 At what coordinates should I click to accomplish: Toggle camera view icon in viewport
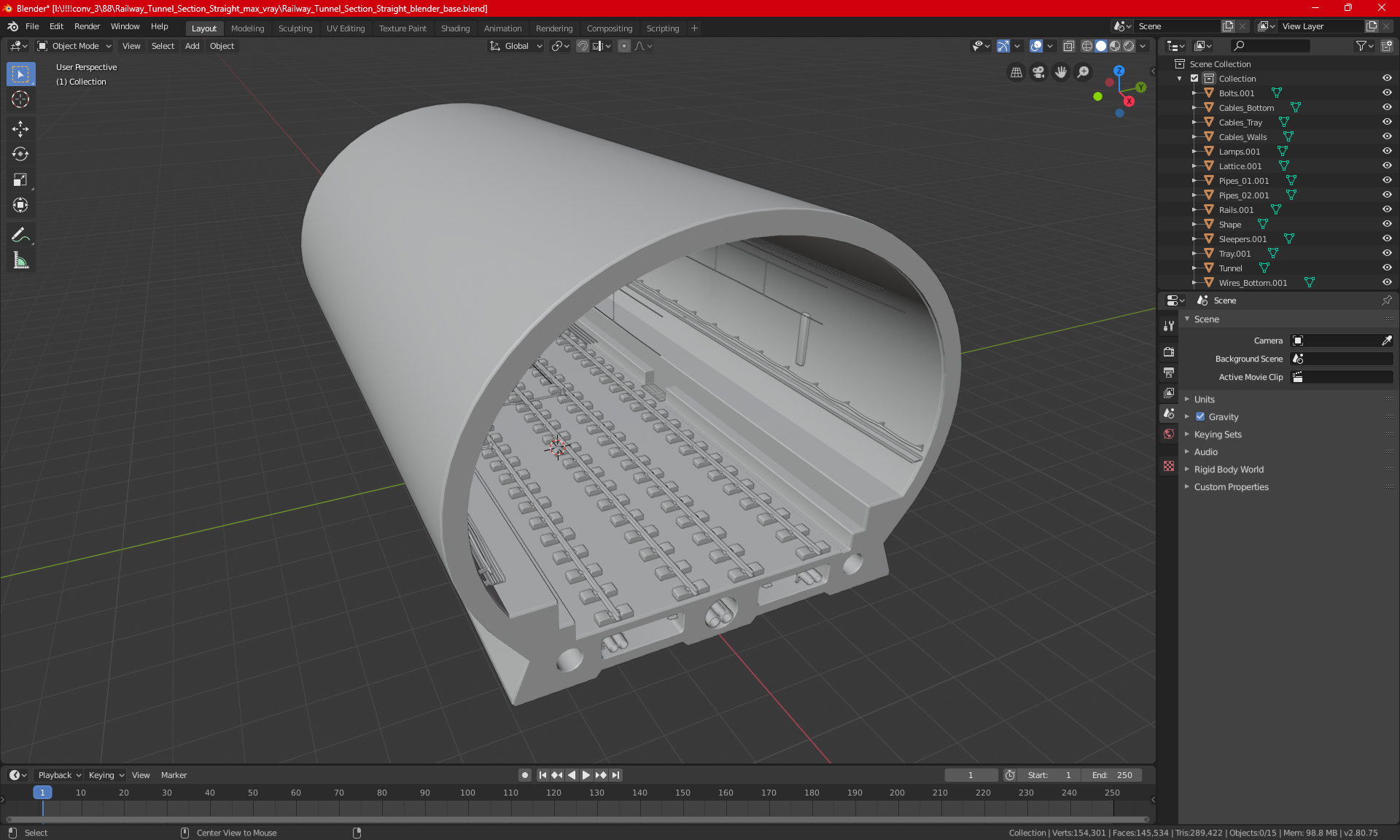click(x=1038, y=72)
